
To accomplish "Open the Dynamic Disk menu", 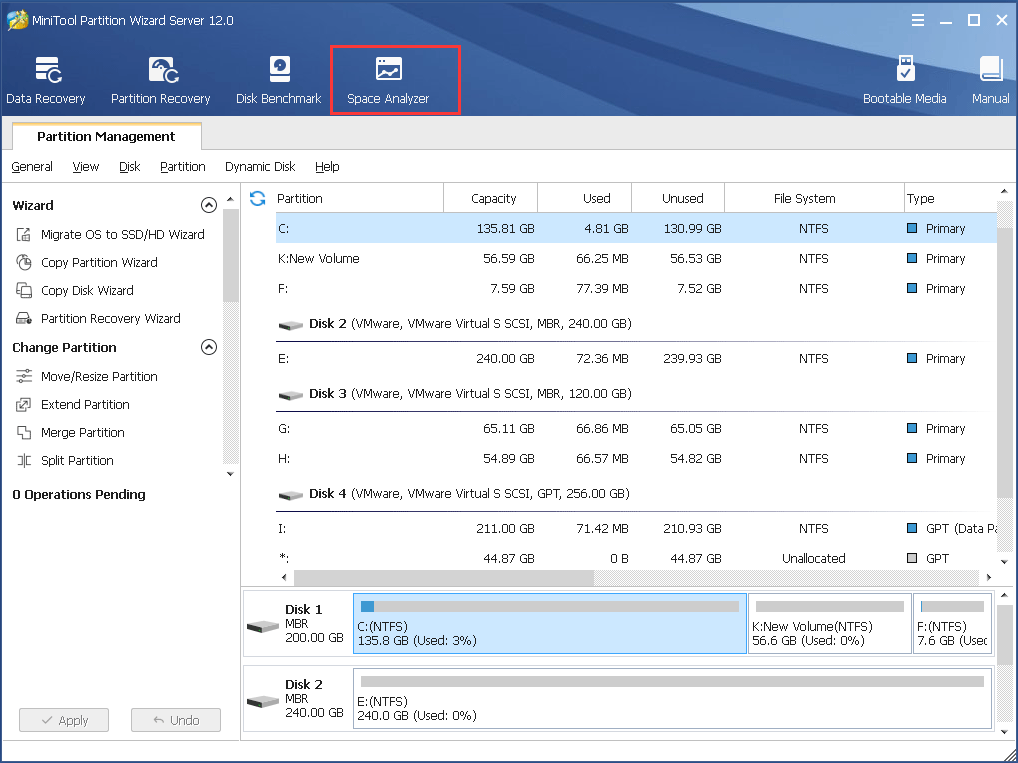I will (260, 167).
